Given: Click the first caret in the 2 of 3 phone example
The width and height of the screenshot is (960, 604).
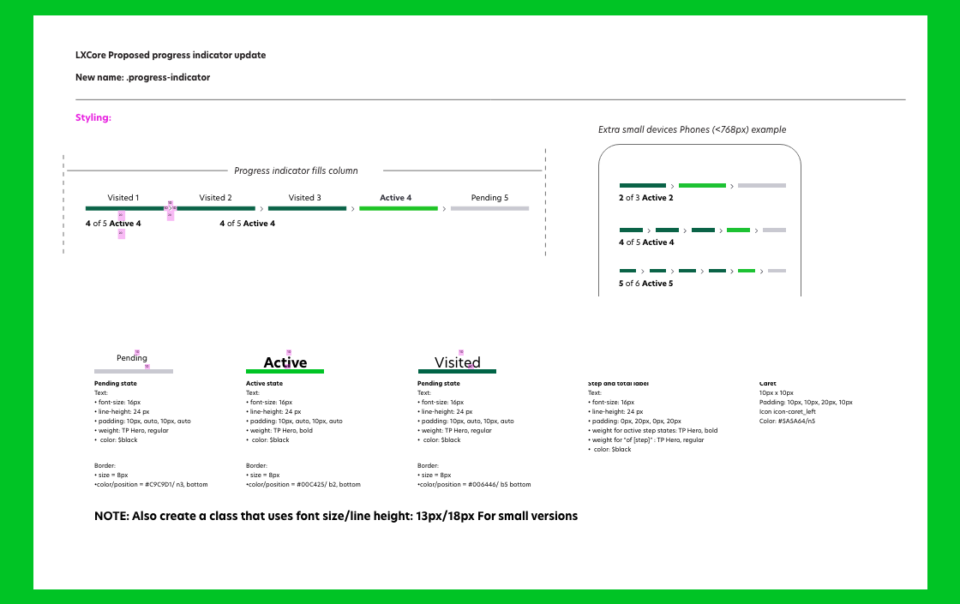Looking at the screenshot, I should pos(672,186).
